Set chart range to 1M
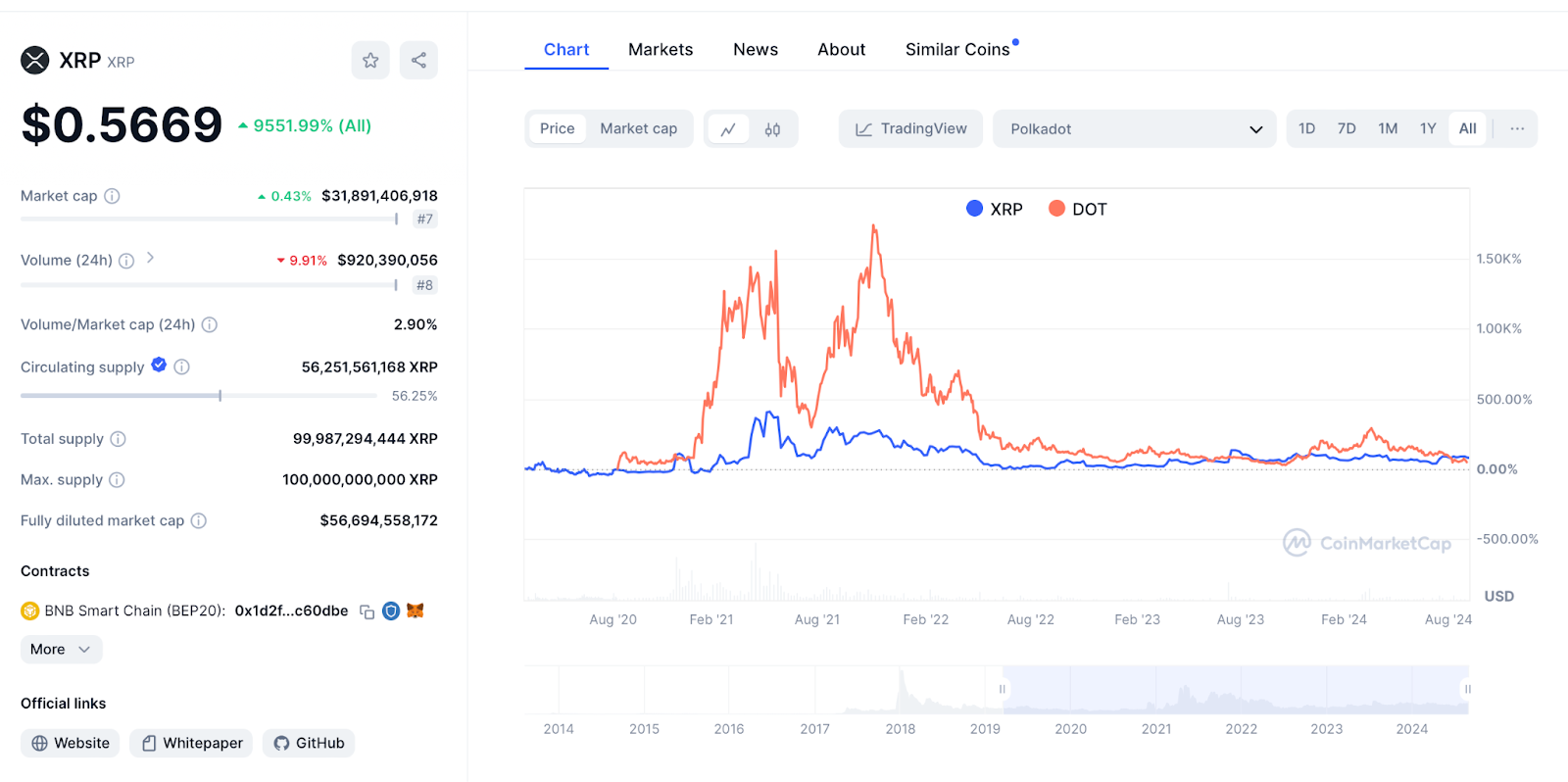Screen dimensions: 1568x782 coord(1388,129)
